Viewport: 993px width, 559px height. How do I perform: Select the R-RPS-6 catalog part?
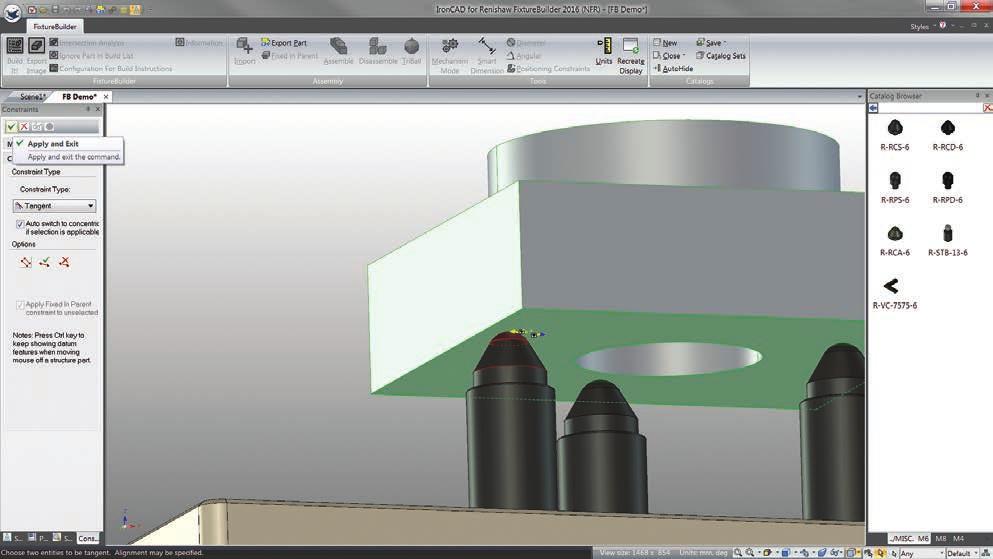click(895, 187)
